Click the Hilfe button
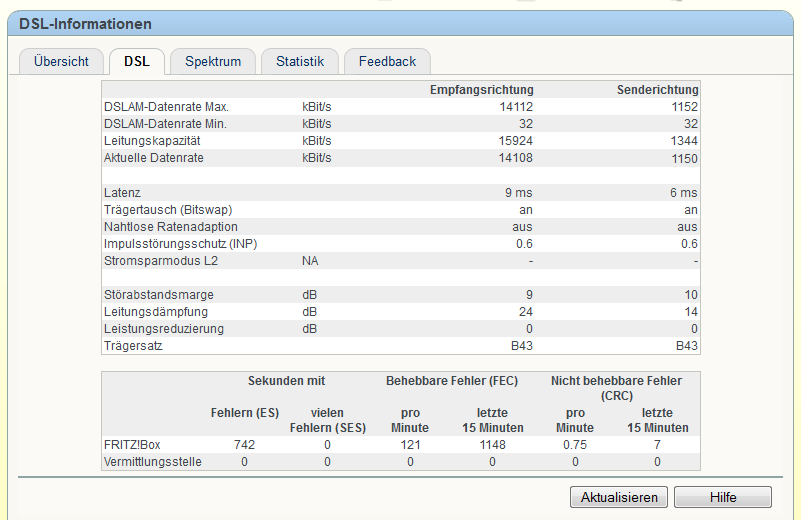Image resolution: width=801 pixels, height=520 pixels. (x=722, y=497)
